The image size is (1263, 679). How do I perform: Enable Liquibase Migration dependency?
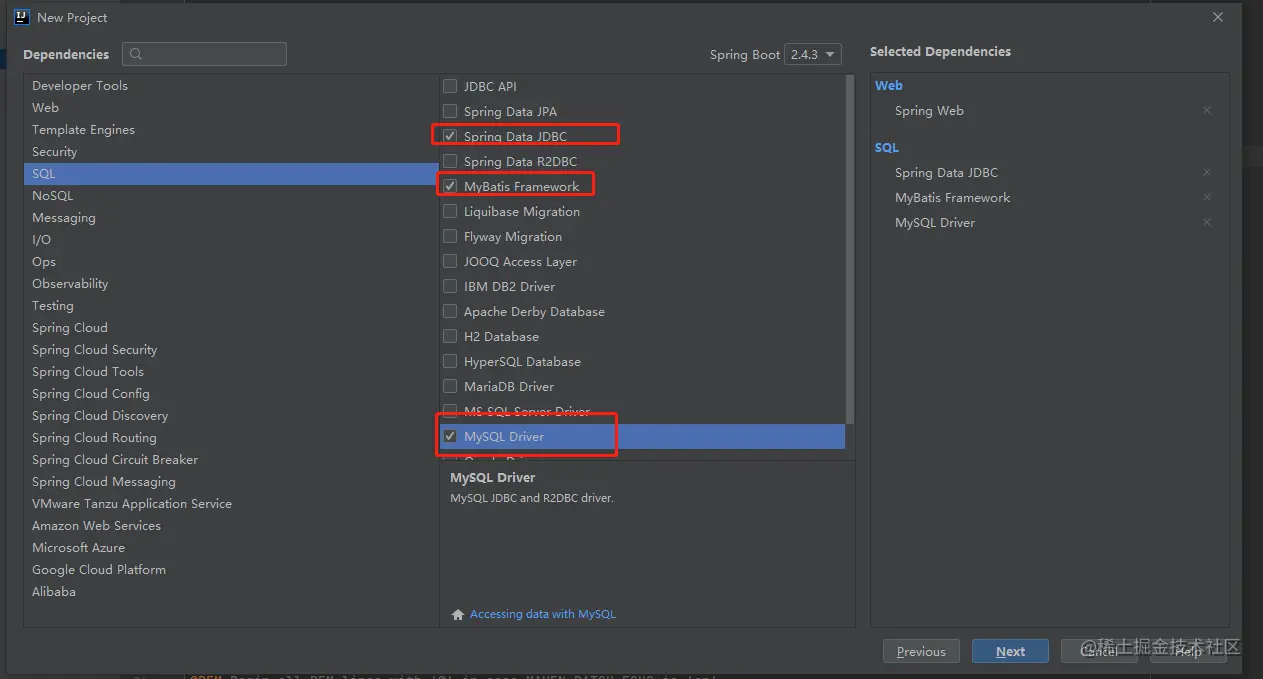click(450, 211)
